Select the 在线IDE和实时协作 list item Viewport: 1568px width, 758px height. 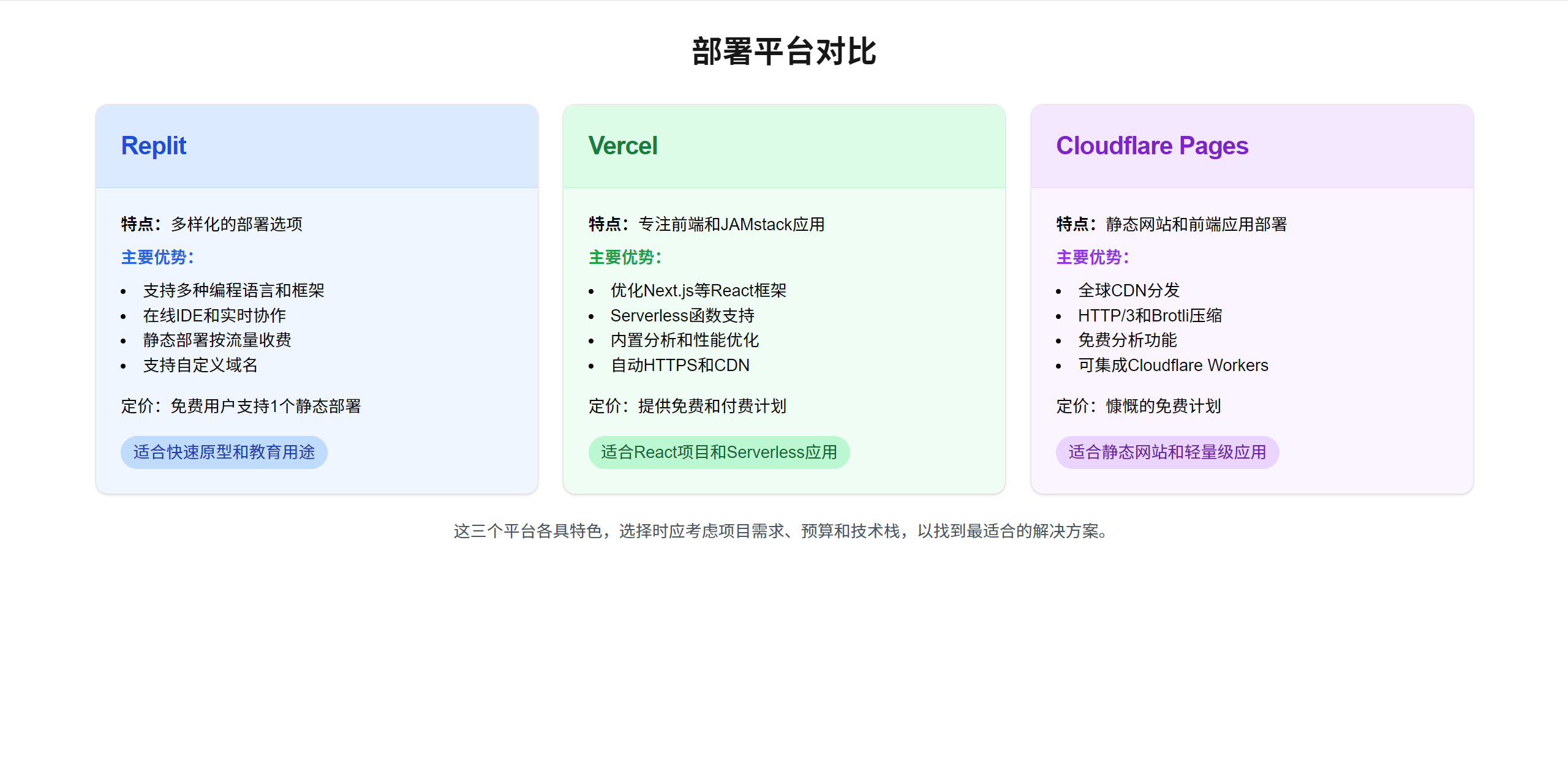pyautogui.click(x=214, y=315)
